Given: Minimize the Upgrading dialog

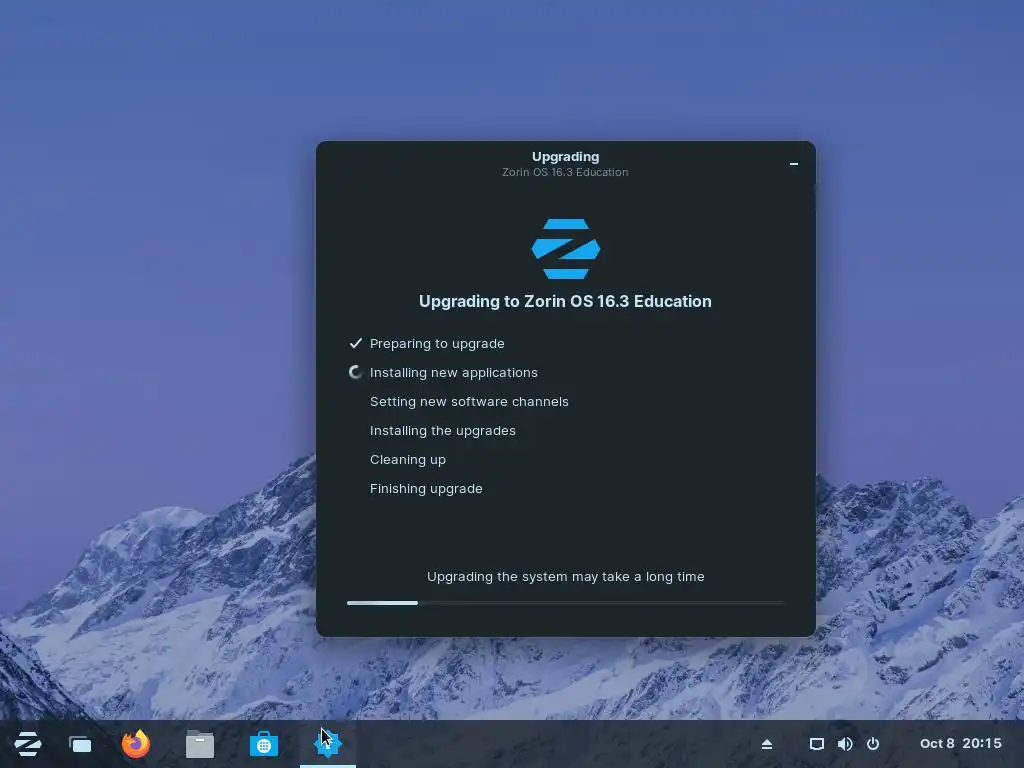Looking at the screenshot, I should tap(794, 164).
